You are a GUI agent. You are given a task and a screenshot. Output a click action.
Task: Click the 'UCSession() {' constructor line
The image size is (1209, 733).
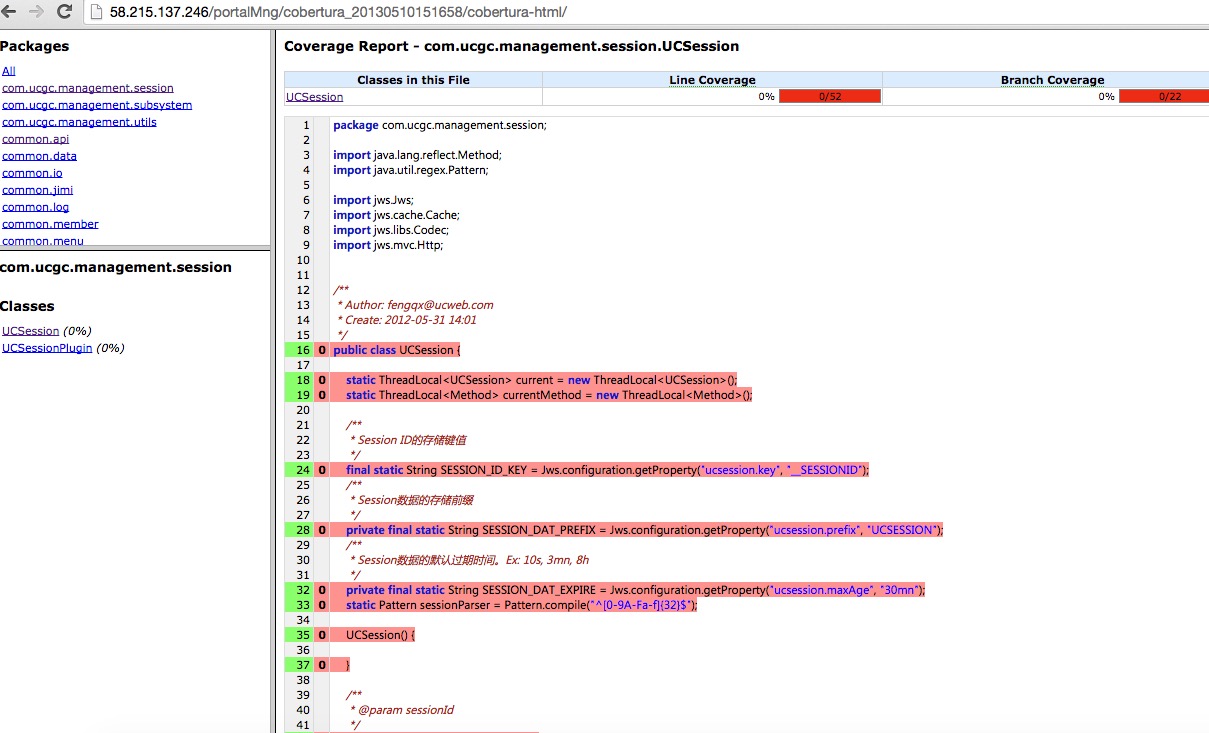click(380, 635)
